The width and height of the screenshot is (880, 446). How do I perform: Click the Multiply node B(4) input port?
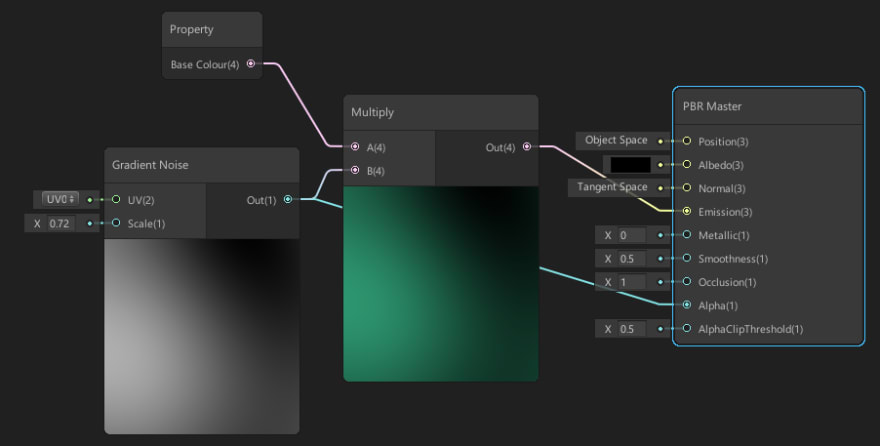pyautogui.click(x=355, y=170)
